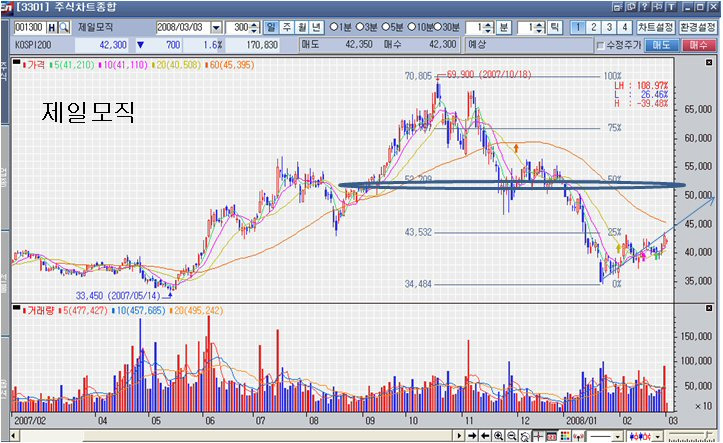Click the candlestick chart type icon
The height and width of the screenshot is (443, 723).
click(x=640, y=436)
